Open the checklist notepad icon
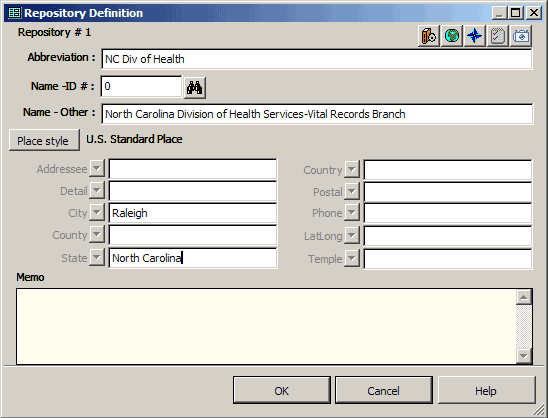Viewport: 548px width, 418px height. point(498,36)
